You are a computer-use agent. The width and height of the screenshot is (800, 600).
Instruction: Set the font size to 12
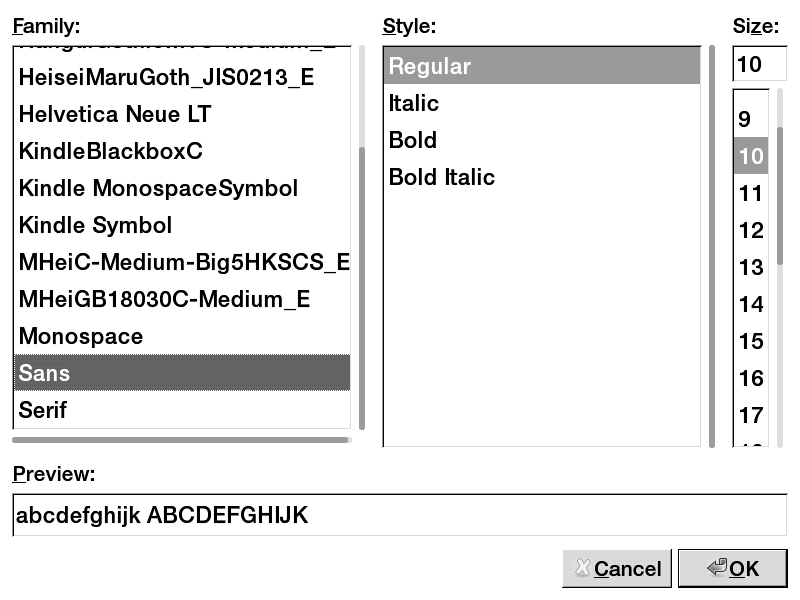pyautogui.click(x=751, y=230)
